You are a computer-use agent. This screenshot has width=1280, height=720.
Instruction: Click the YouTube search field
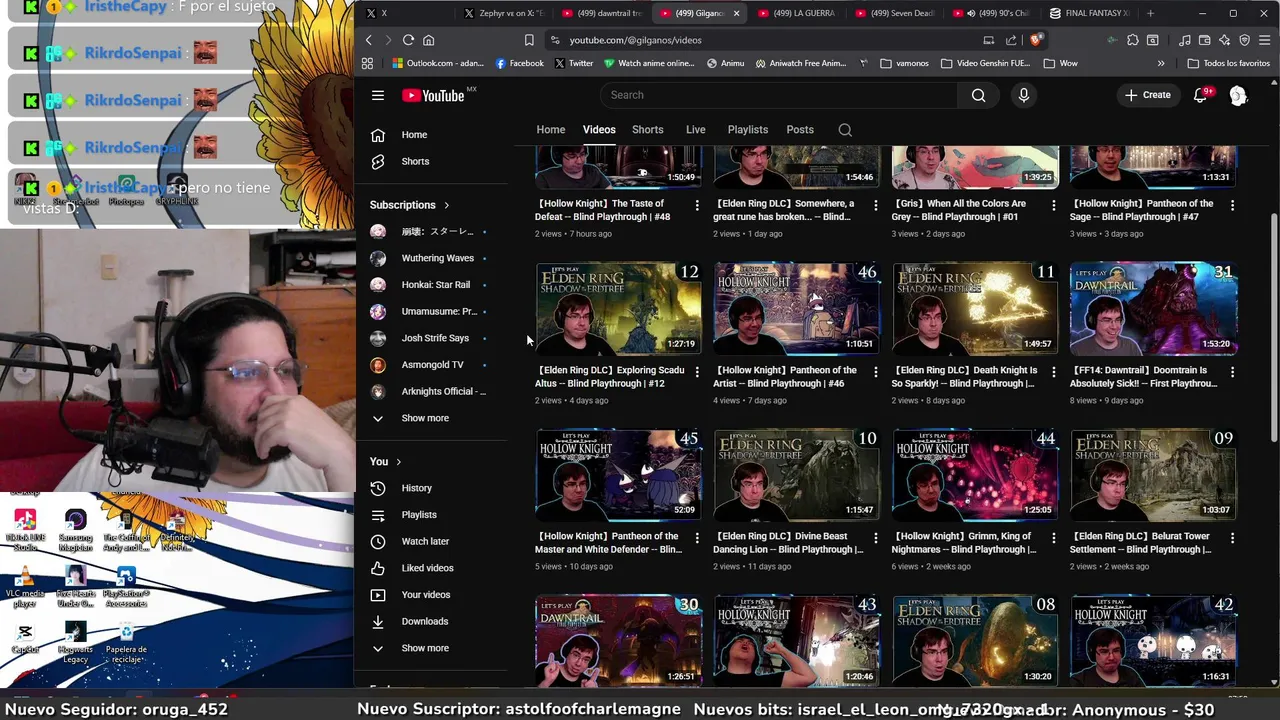pyautogui.click(x=778, y=95)
